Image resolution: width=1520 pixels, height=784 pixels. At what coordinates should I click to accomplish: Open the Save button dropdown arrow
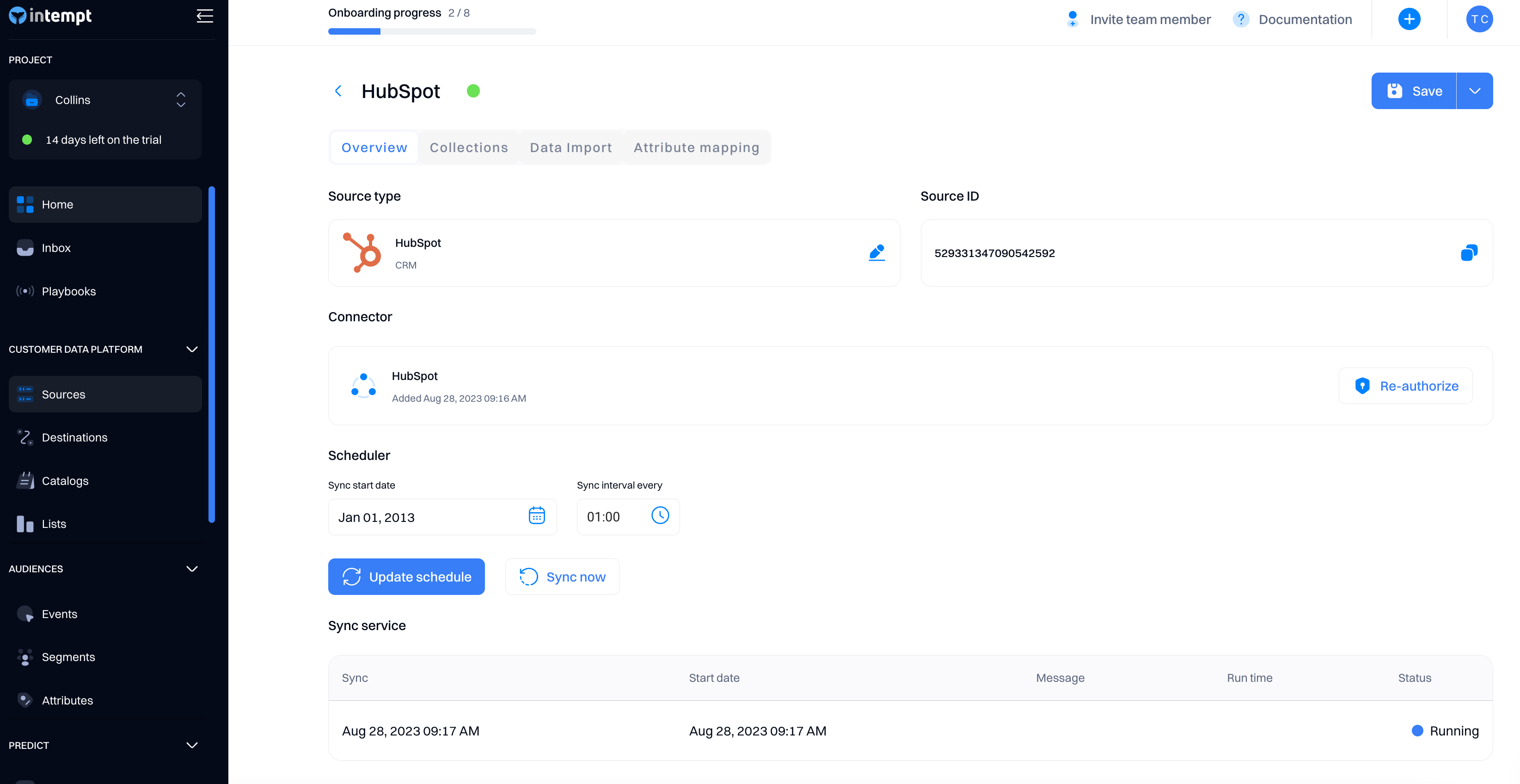click(x=1475, y=91)
